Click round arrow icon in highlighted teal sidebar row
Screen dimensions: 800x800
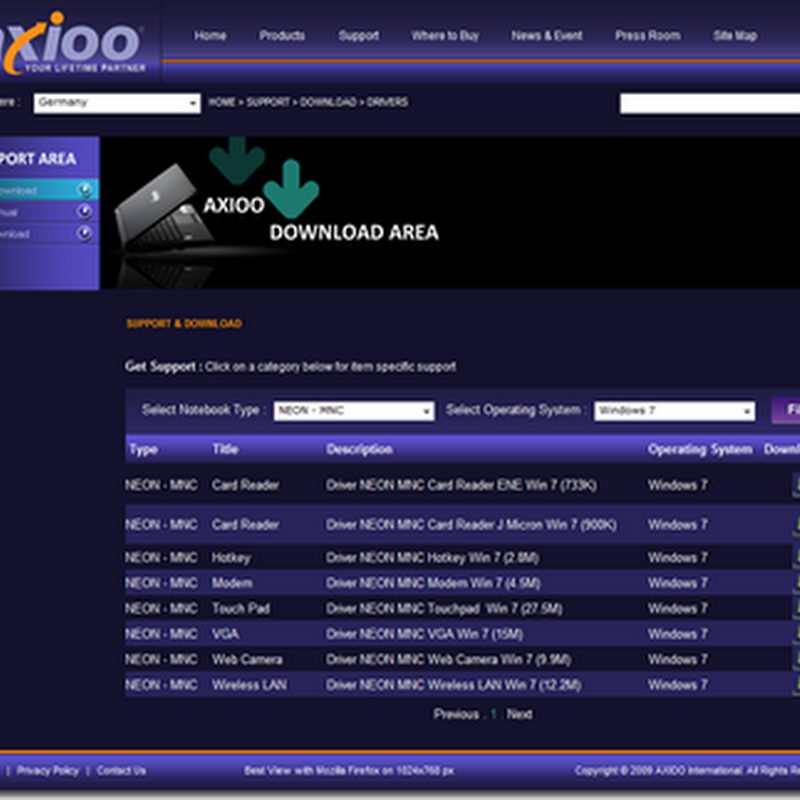coord(84,190)
